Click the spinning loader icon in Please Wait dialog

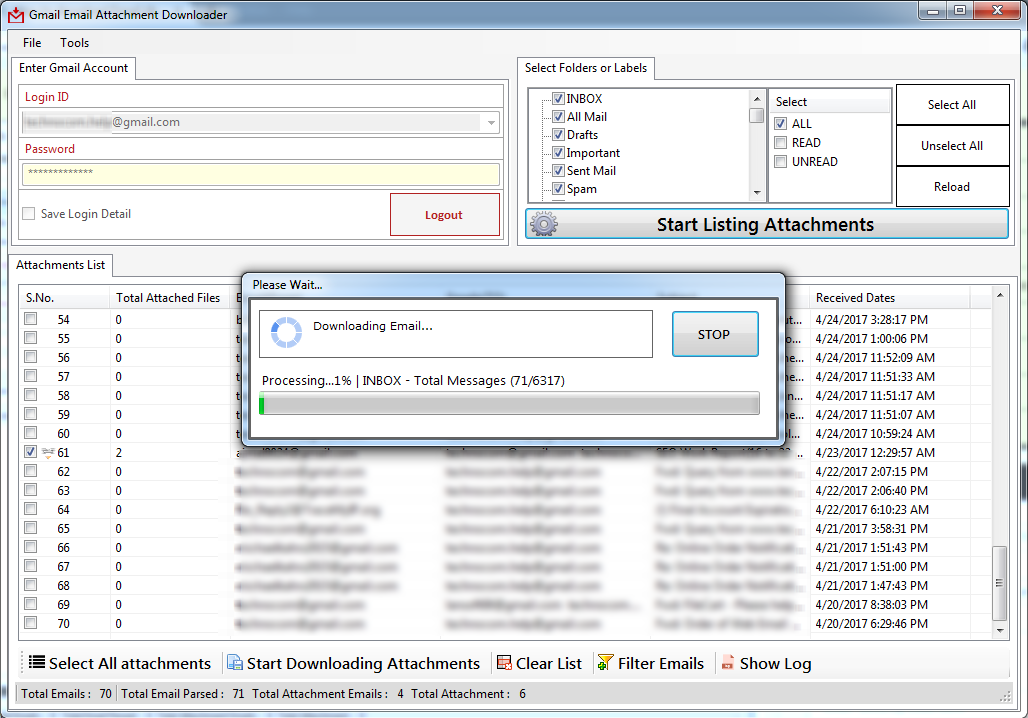287,332
